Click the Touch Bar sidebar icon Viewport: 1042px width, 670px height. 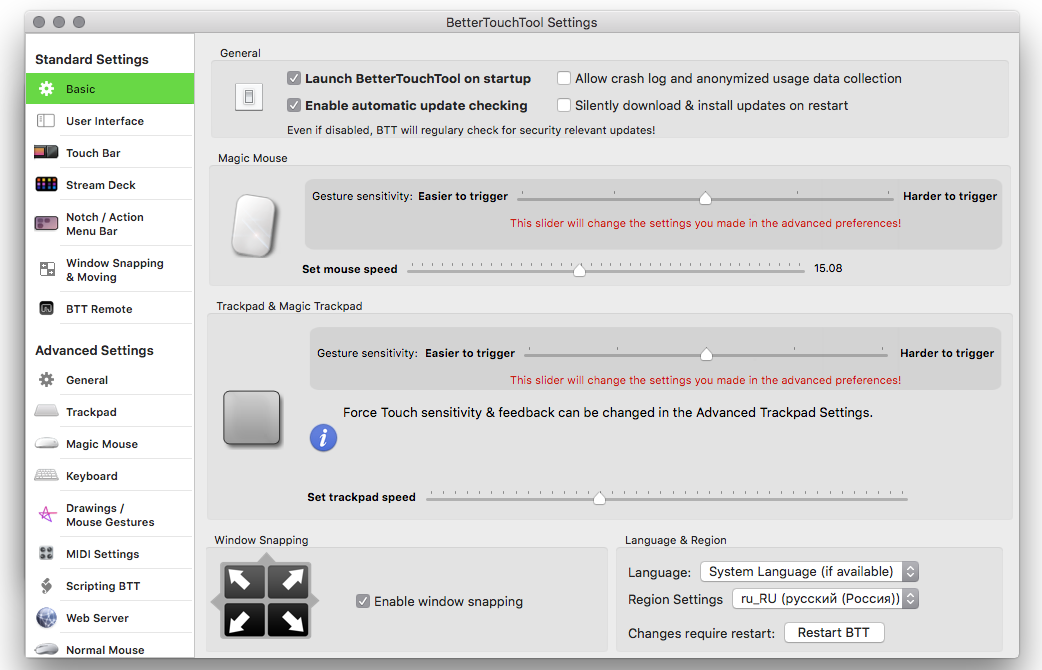[x=46, y=152]
